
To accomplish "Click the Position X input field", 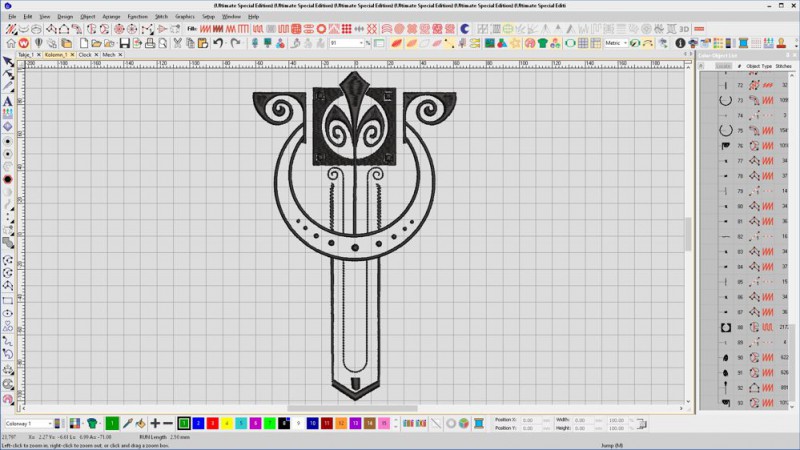I will point(531,420).
